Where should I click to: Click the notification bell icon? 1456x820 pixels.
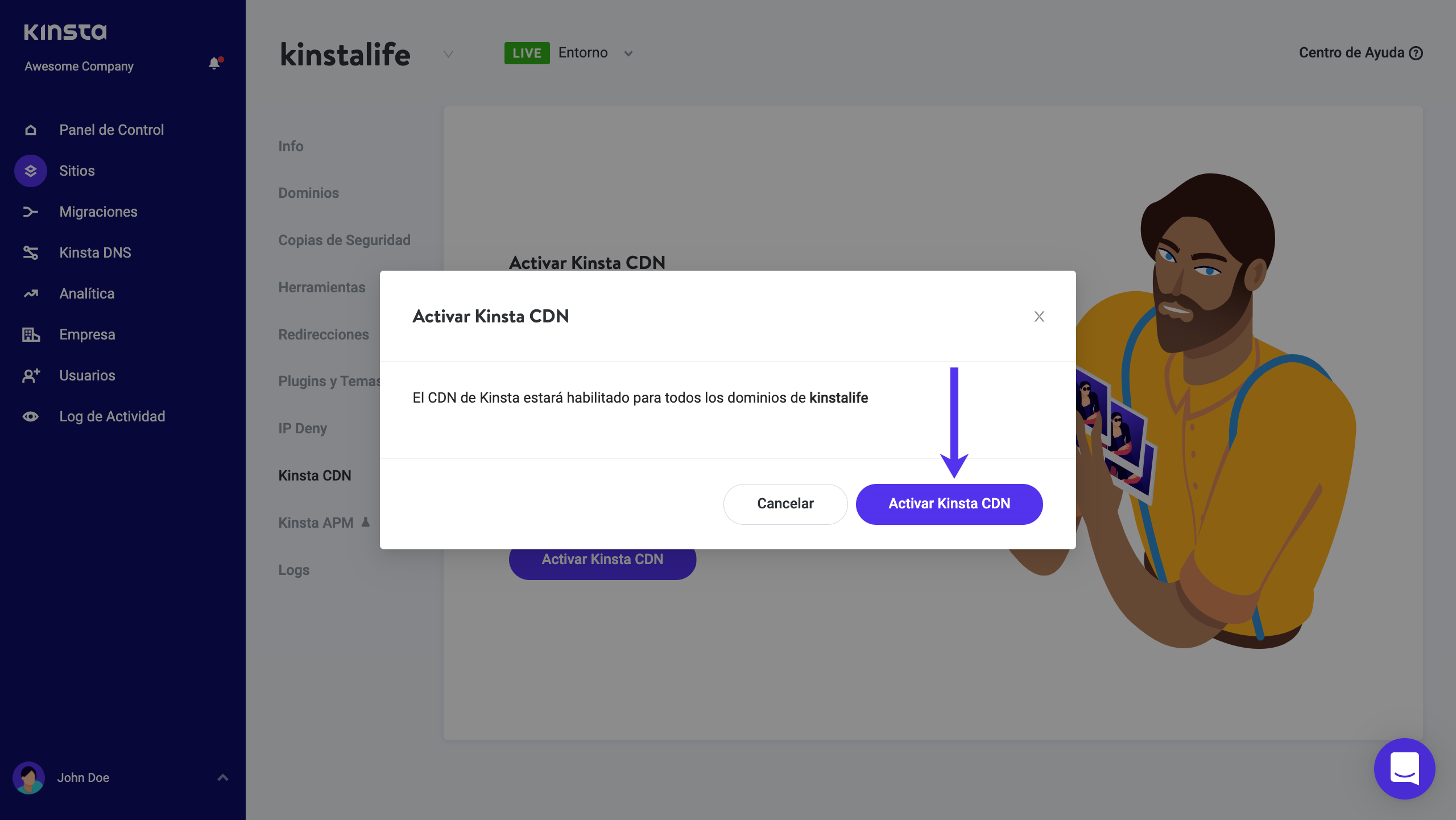pyautogui.click(x=214, y=64)
